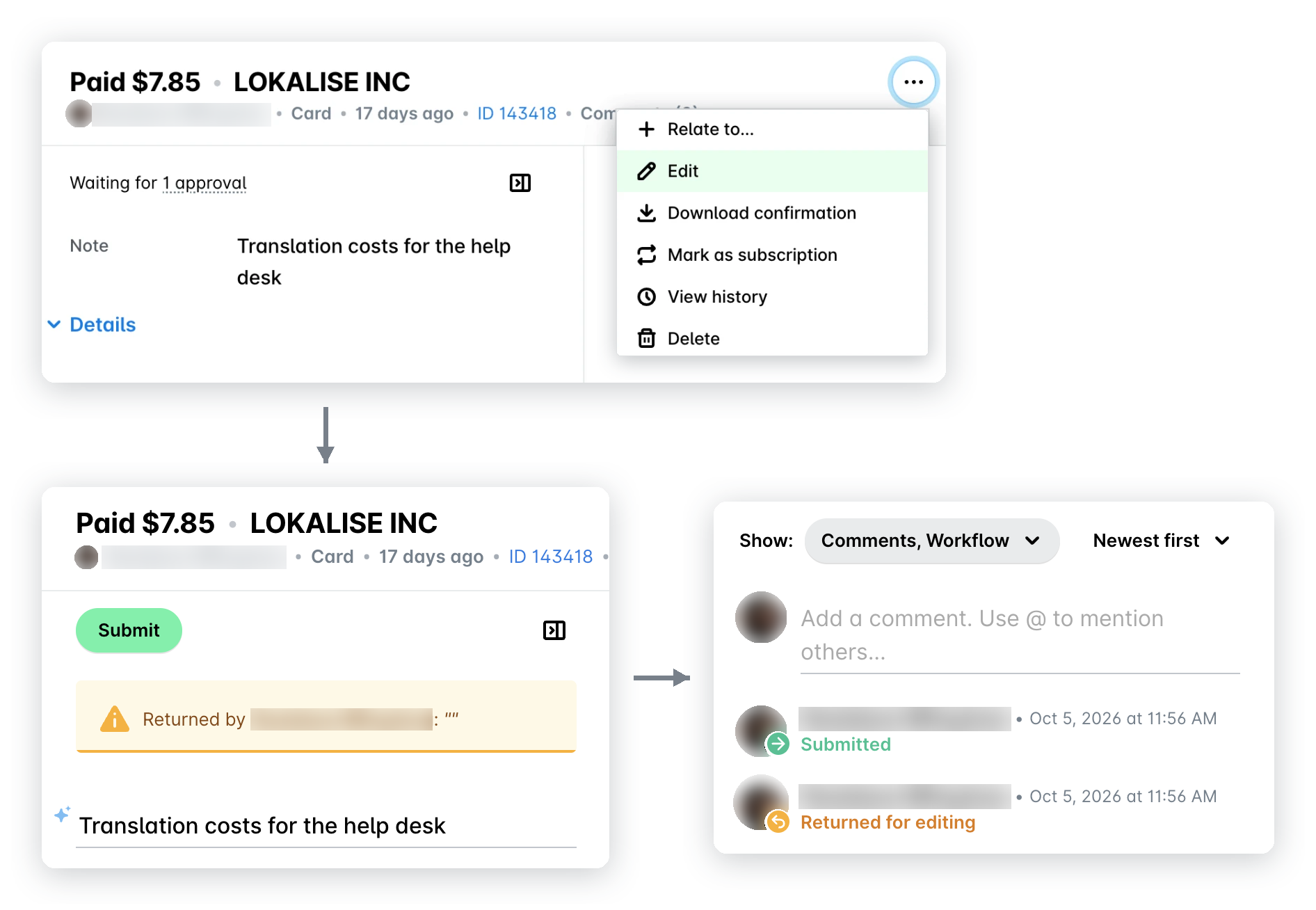Click 'Paid $7.85' heading in top card
Image resolution: width=1316 pixels, height=910 pixels.
[135, 82]
